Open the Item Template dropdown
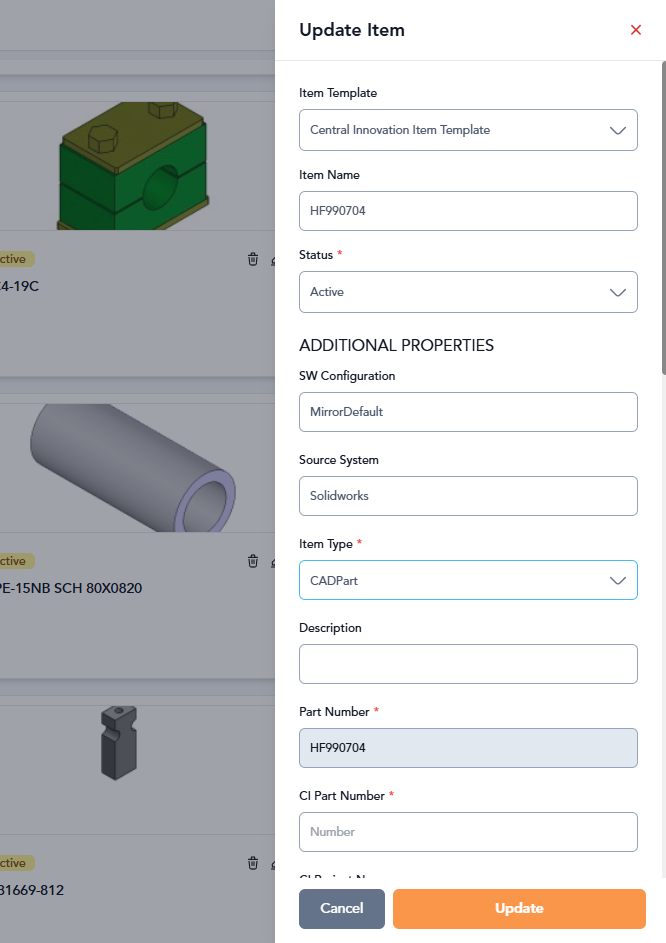Viewport: 666px width, 943px height. click(468, 130)
